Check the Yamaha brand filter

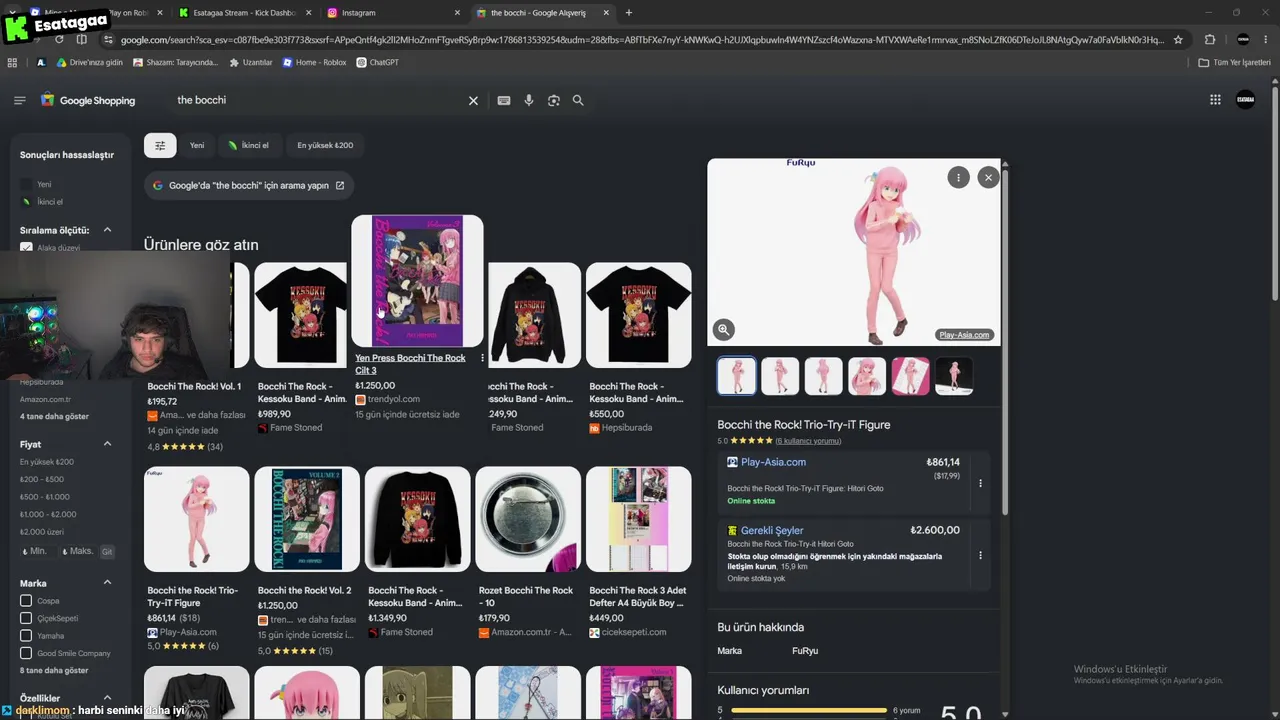click(26, 636)
